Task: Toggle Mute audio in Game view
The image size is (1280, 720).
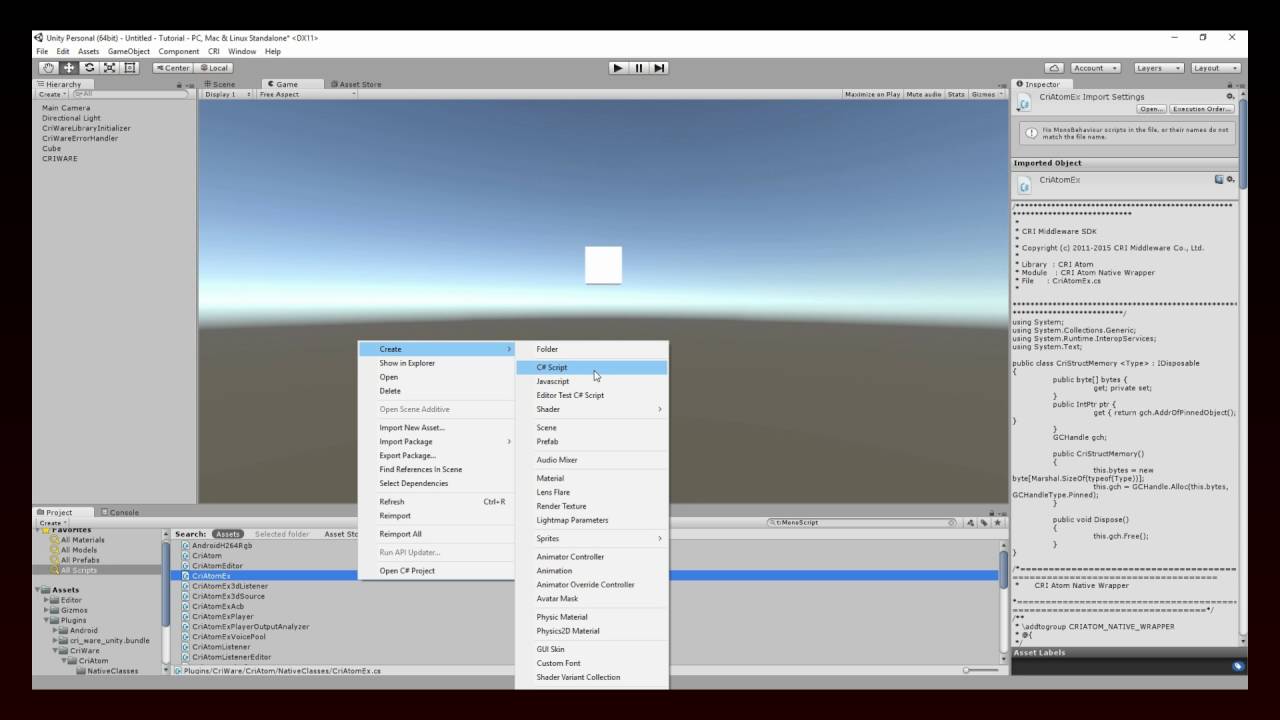Action: (923, 94)
